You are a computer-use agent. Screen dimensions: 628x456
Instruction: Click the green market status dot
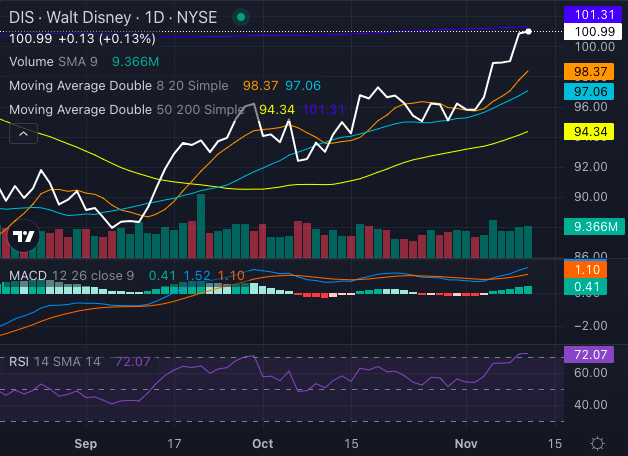(x=239, y=18)
